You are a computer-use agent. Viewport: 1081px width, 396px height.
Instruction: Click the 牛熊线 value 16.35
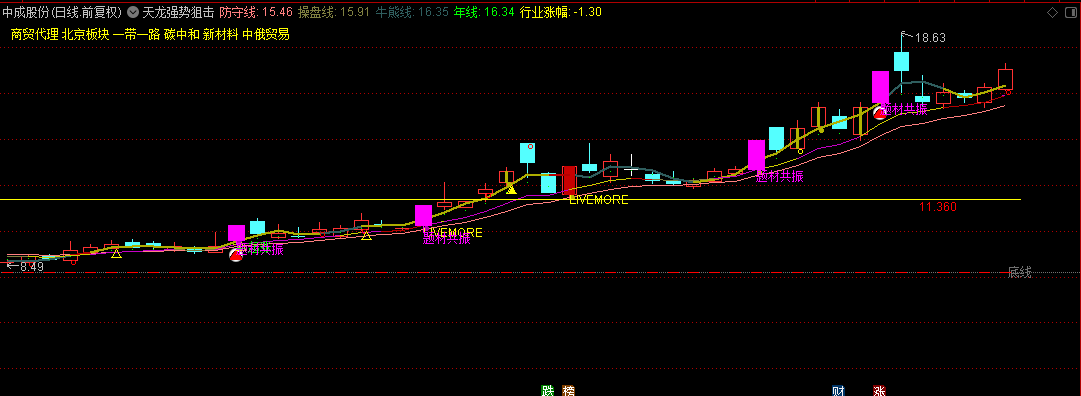pyautogui.click(x=434, y=12)
